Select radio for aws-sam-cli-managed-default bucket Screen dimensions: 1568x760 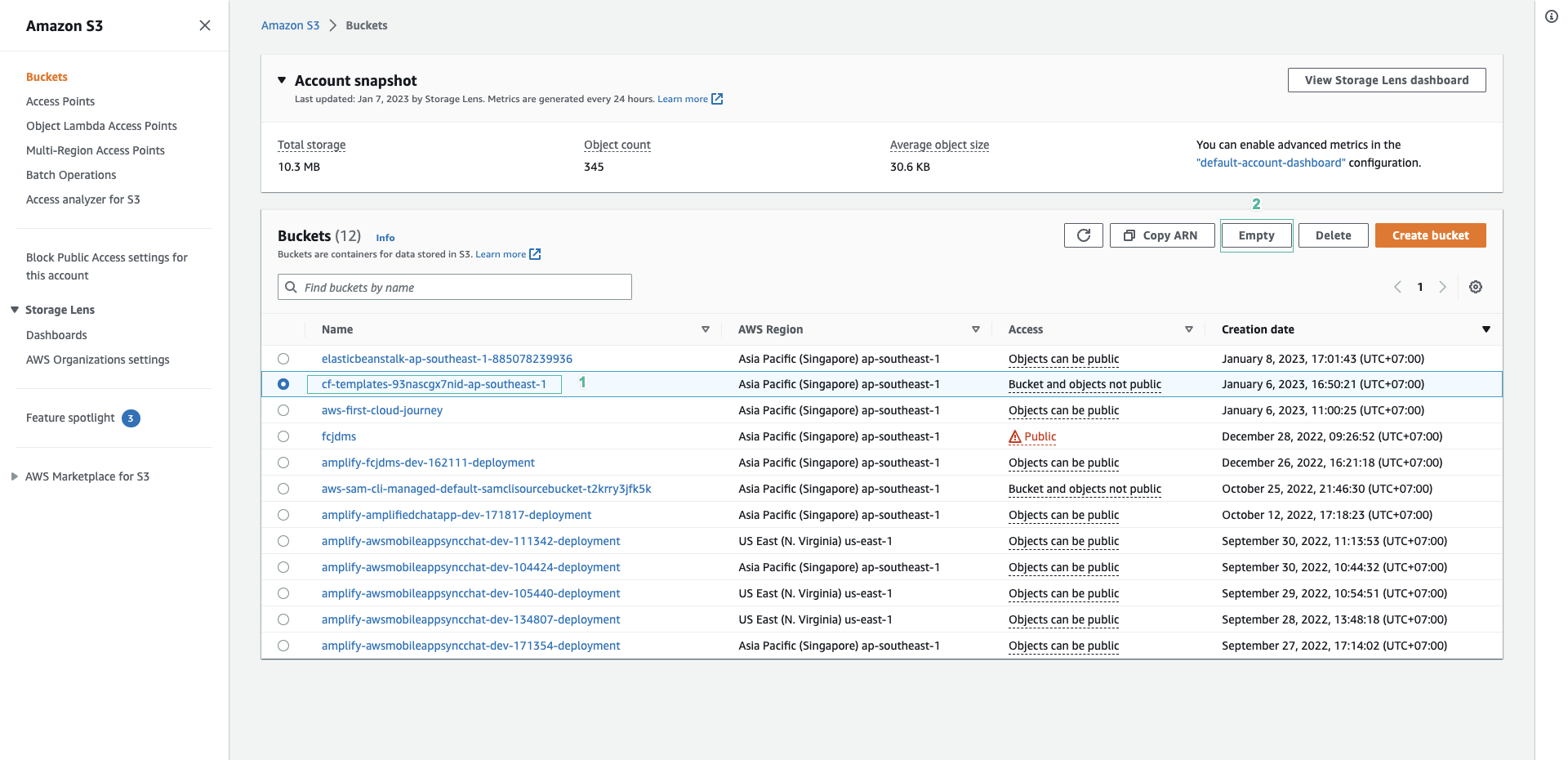coord(283,489)
